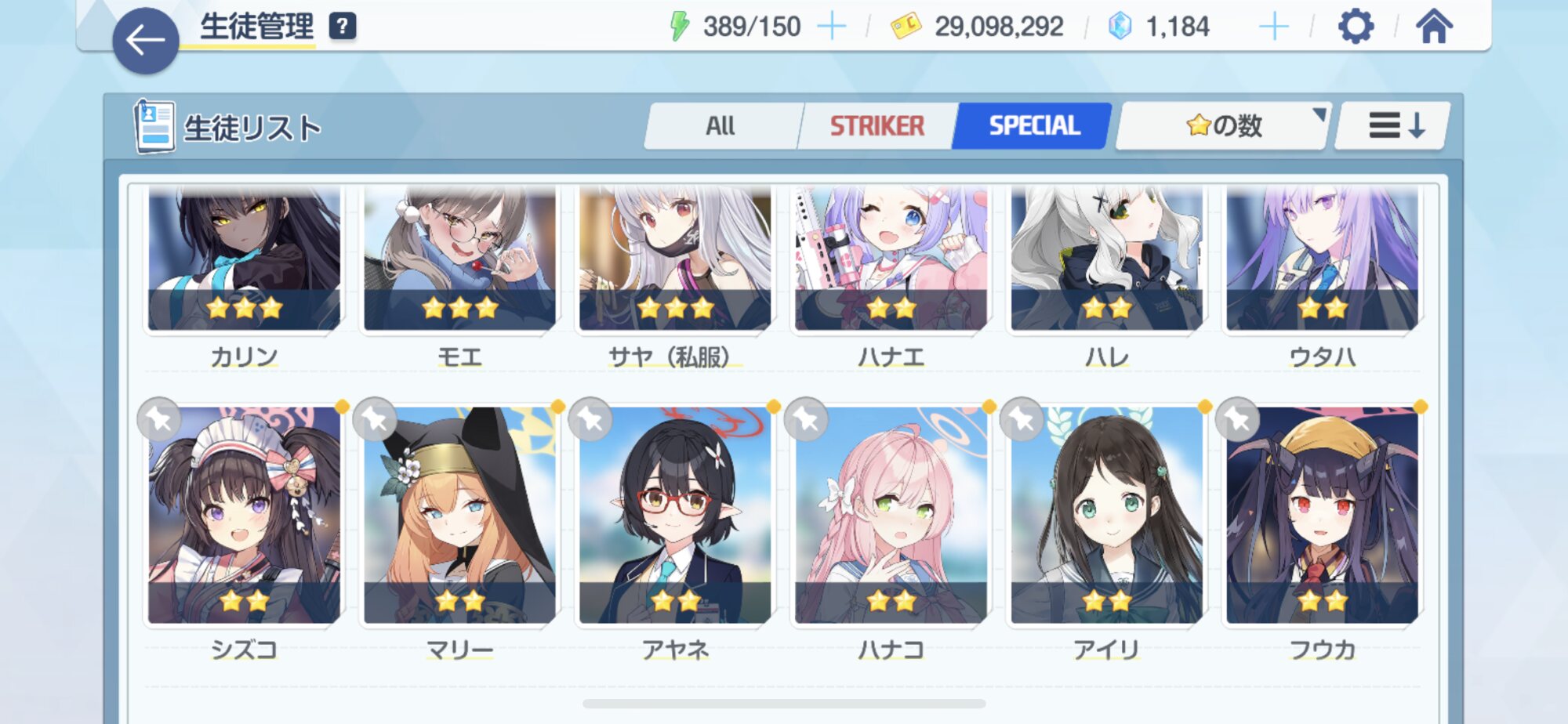Open ハナコ's student portrait
Image resolution: width=1568 pixels, height=724 pixels.
pos(891,515)
